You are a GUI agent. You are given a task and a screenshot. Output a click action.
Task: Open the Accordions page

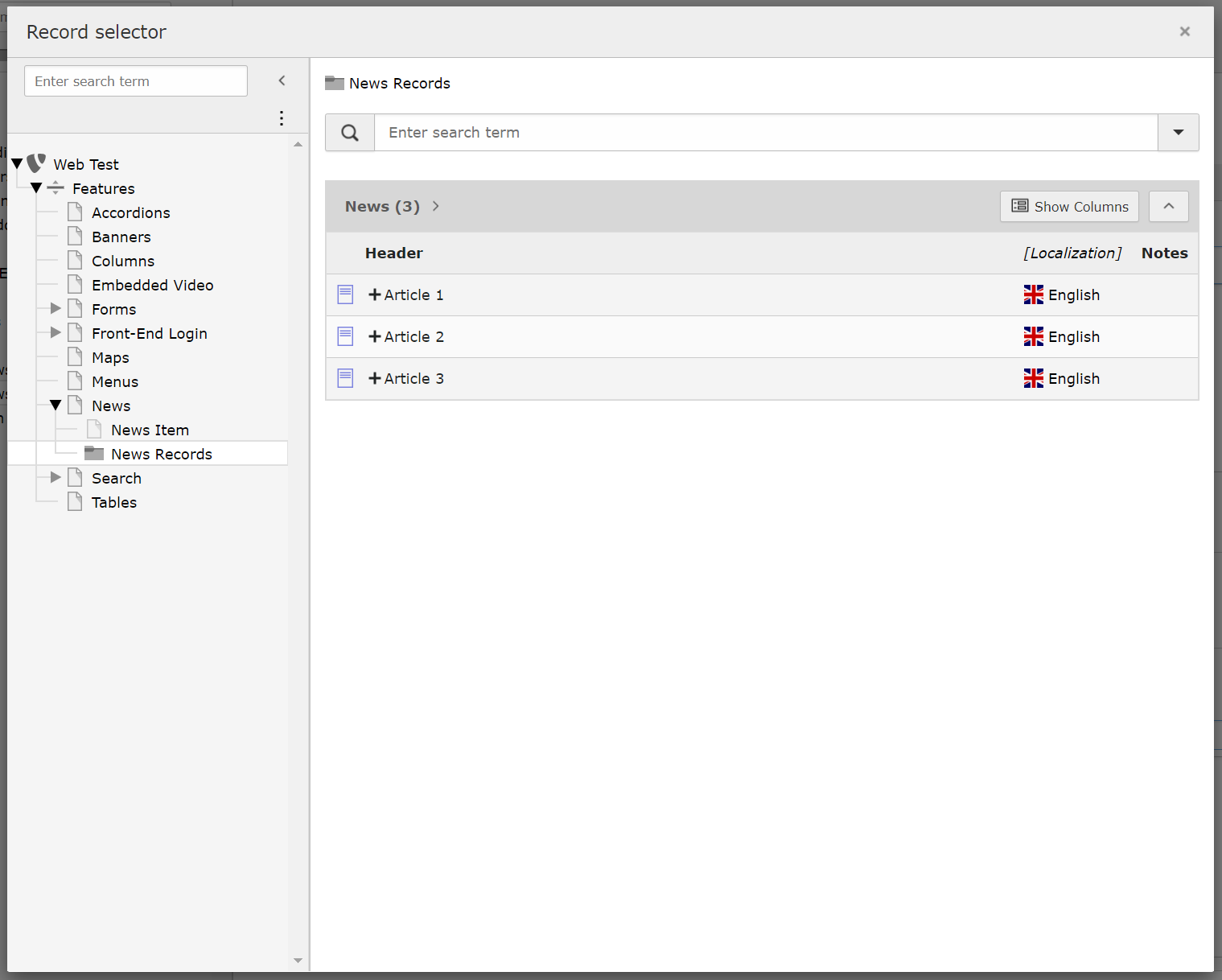pyautogui.click(x=131, y=212)
